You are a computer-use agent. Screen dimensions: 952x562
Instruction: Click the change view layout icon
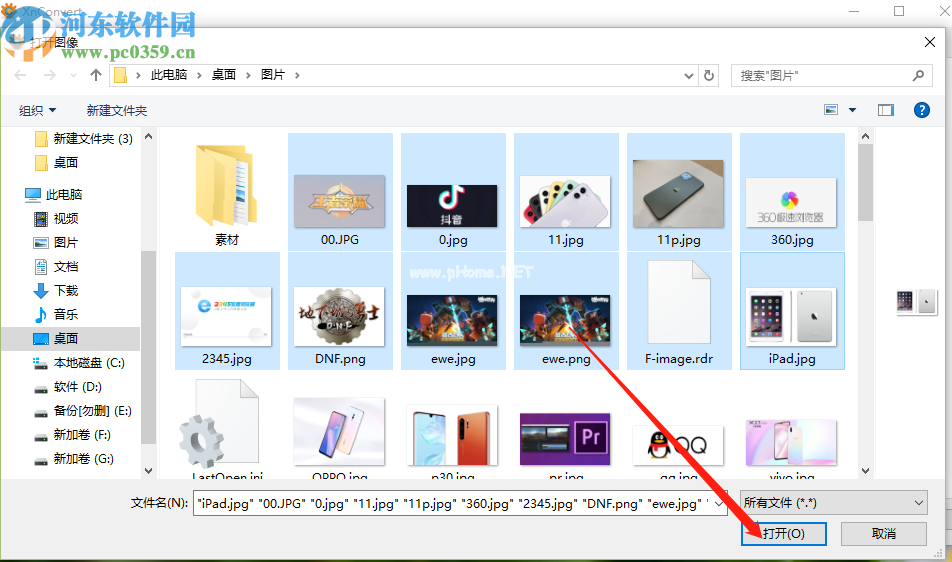[x=831, y=110]
